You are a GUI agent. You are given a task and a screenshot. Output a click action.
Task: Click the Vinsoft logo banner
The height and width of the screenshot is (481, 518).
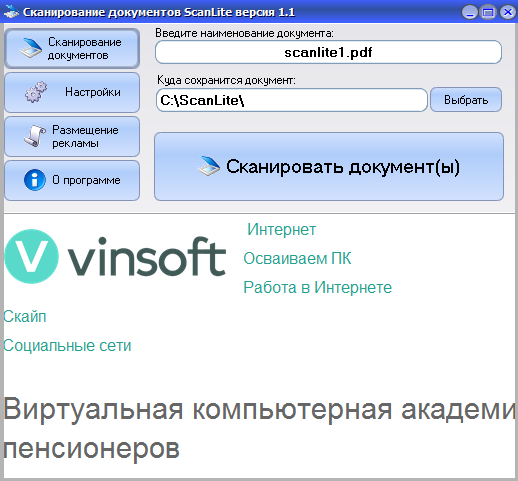115,256
